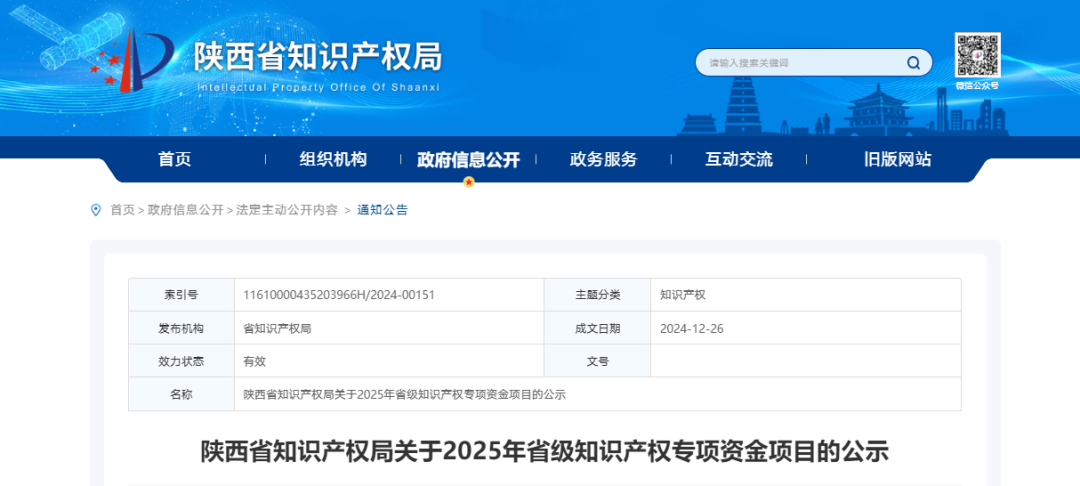
Task: Click the 知识产权 category value
Action: 683,295
